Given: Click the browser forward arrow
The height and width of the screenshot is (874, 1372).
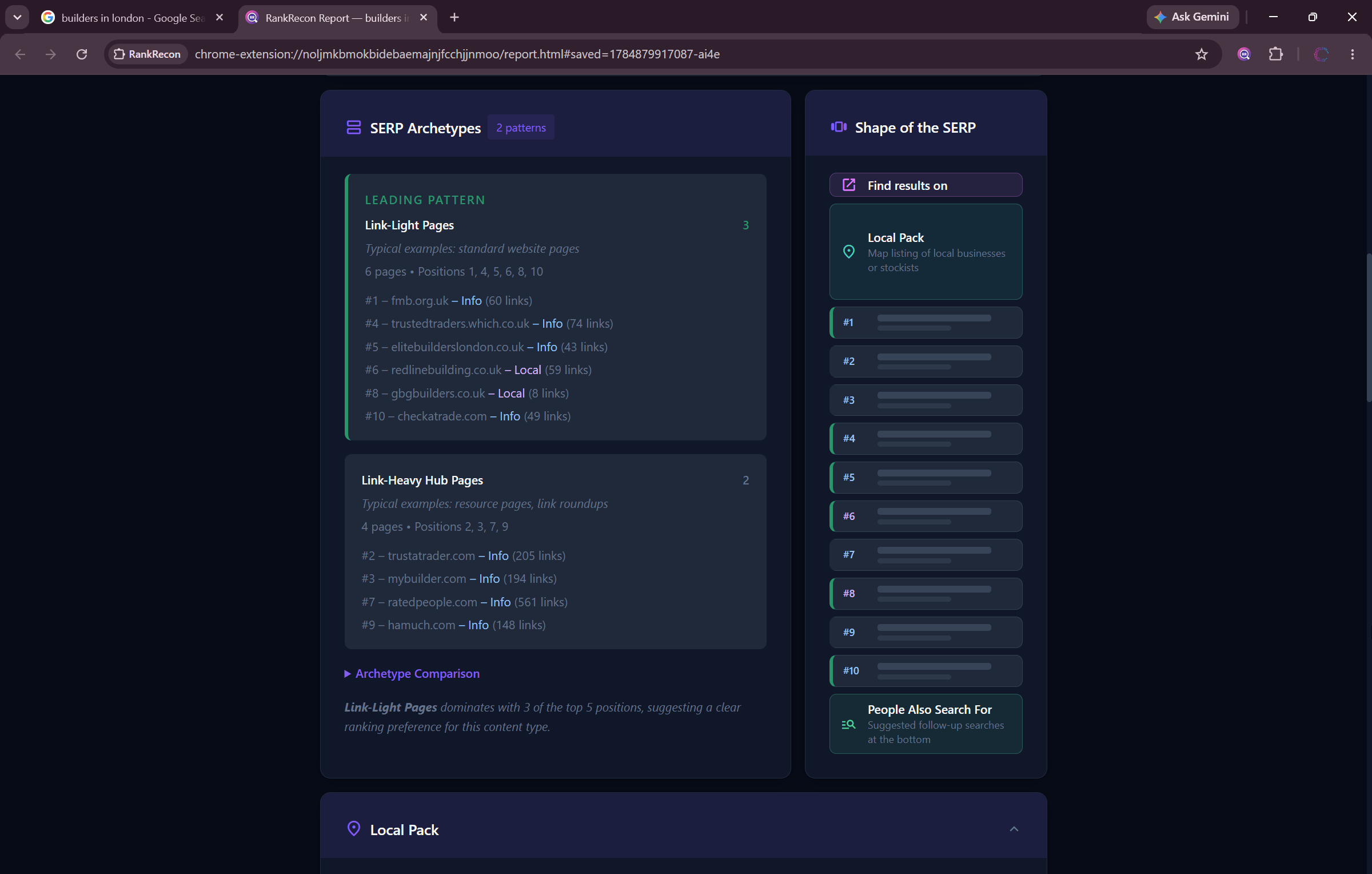Looking at the screenshot, I should 51,54.
